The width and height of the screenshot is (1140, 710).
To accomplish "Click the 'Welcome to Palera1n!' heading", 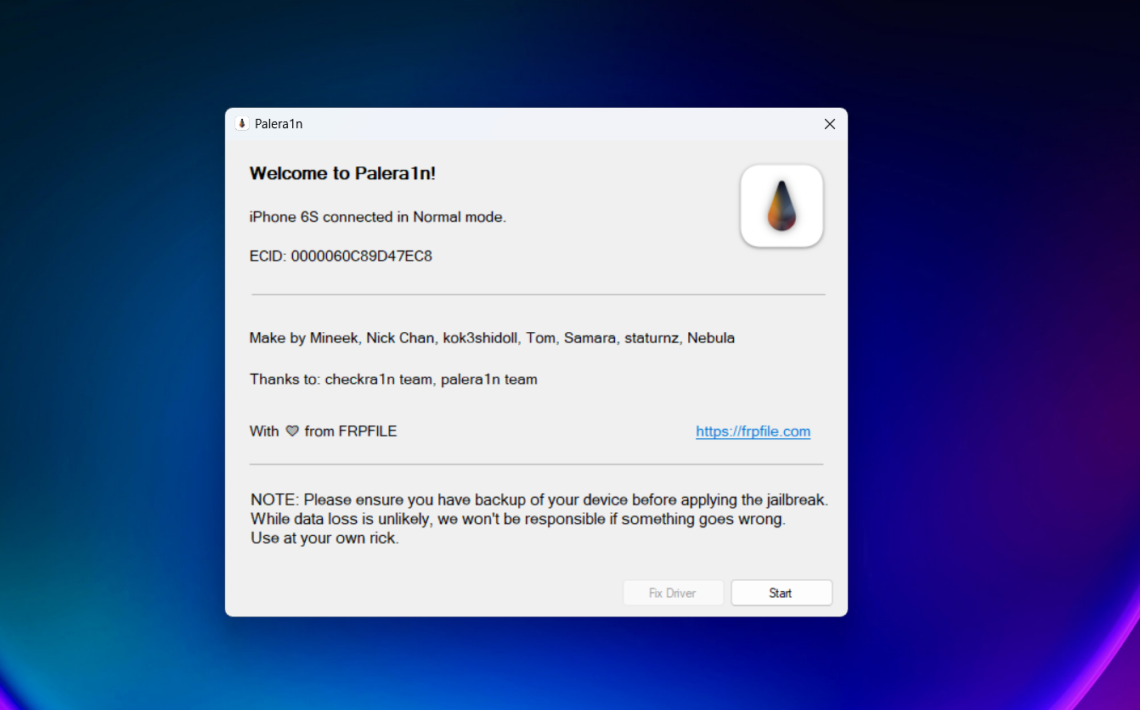I will click(342, 174).
